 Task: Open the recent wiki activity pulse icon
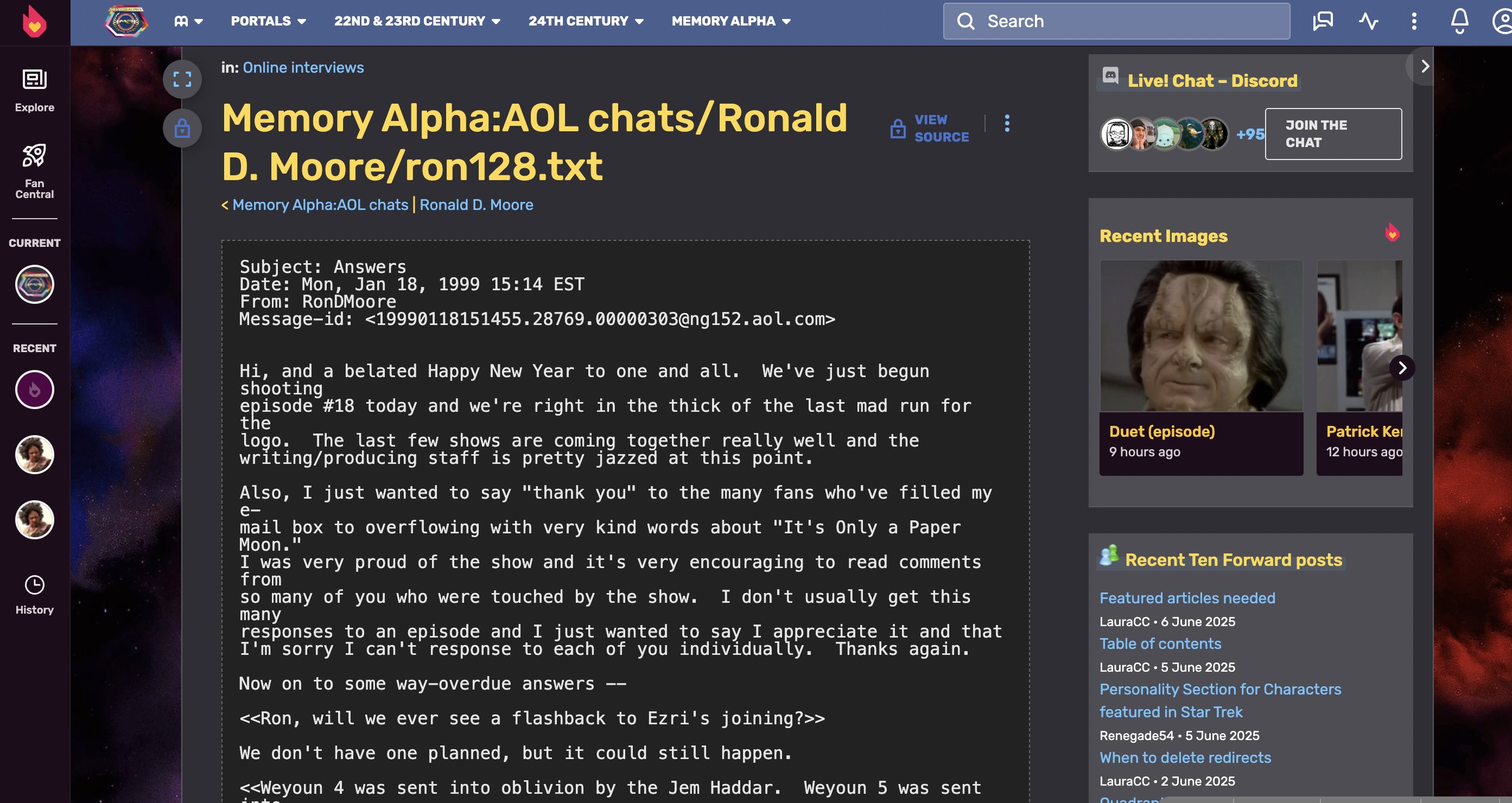coord(1368,21)
